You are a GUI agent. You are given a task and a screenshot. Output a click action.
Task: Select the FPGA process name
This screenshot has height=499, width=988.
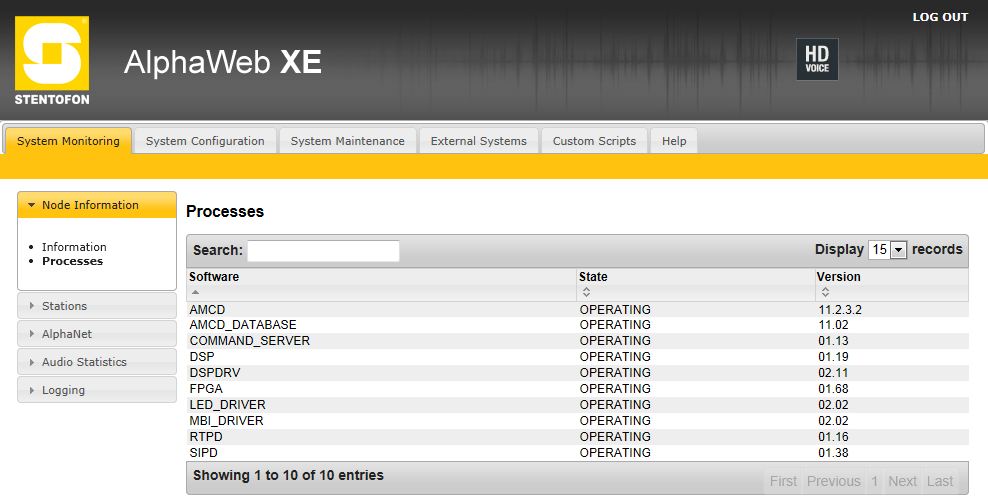[x=206, y=389]
